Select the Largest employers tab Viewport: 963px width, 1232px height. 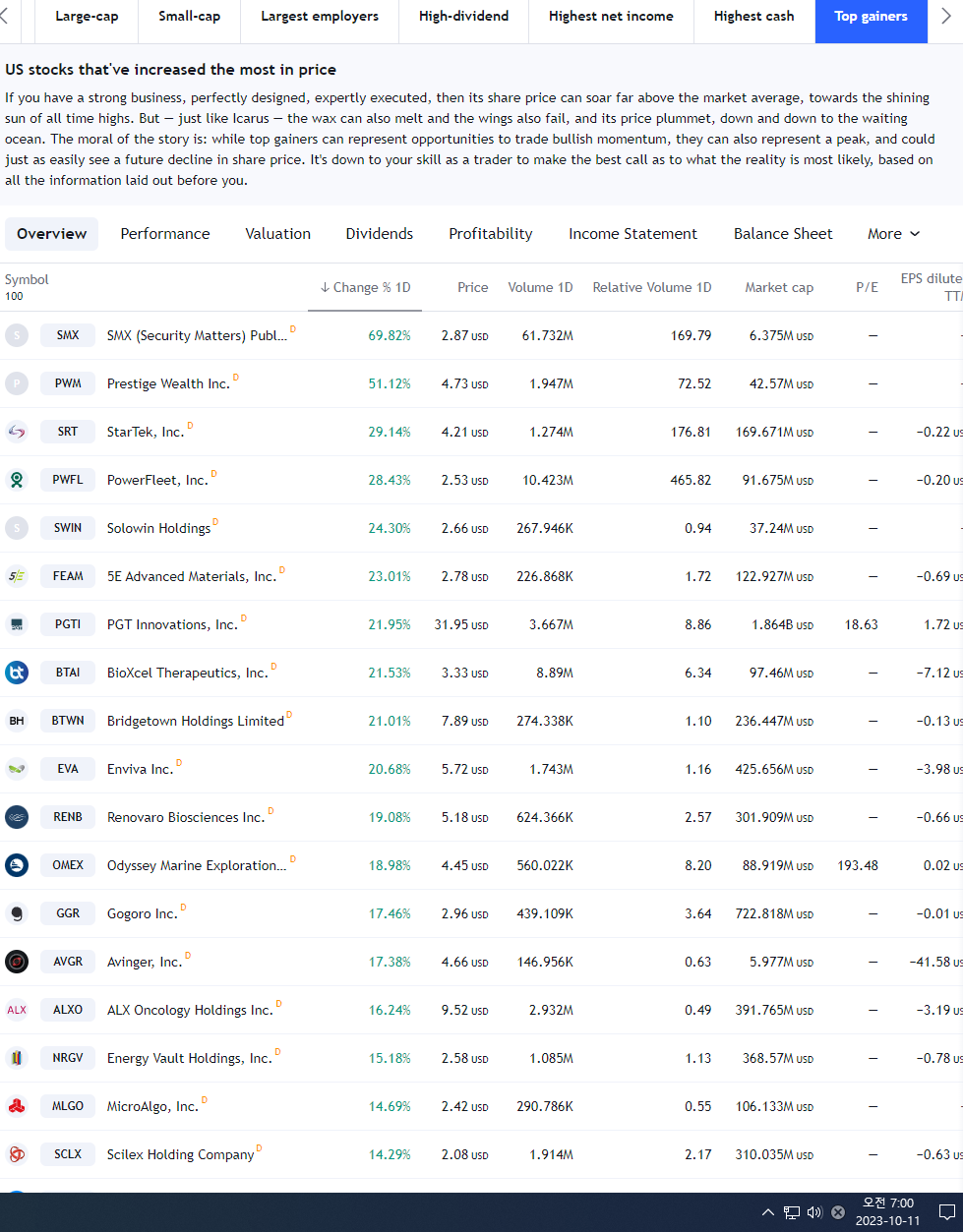pos(320,17)
